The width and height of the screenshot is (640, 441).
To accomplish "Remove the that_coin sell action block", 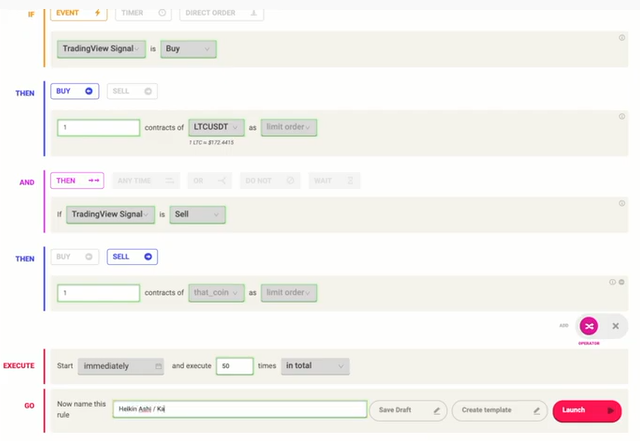I will tap(621, 282).
